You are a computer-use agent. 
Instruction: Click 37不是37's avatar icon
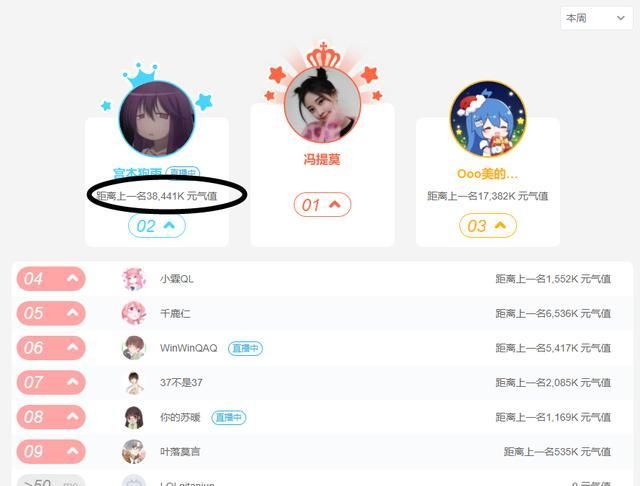click(x=134, y=383)
